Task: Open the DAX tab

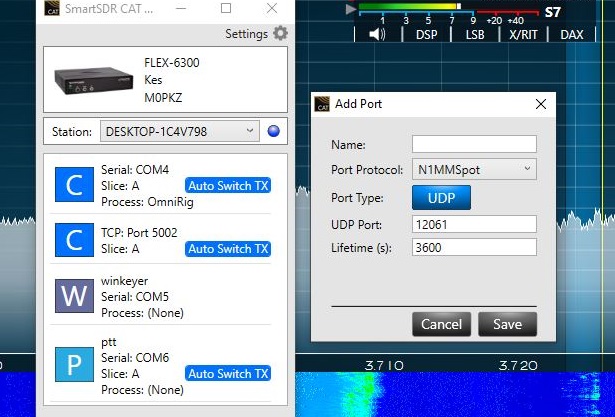Action: (x=571, y=35)
